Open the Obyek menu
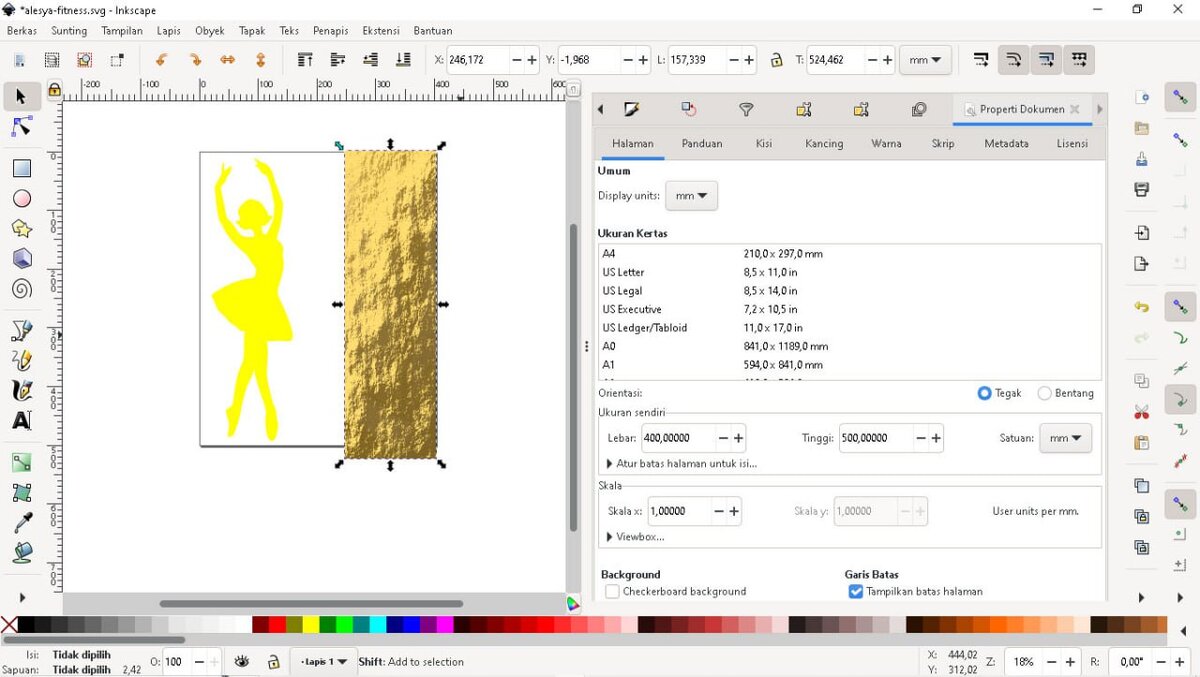The image size is (1200, 677). click(210, 31)
